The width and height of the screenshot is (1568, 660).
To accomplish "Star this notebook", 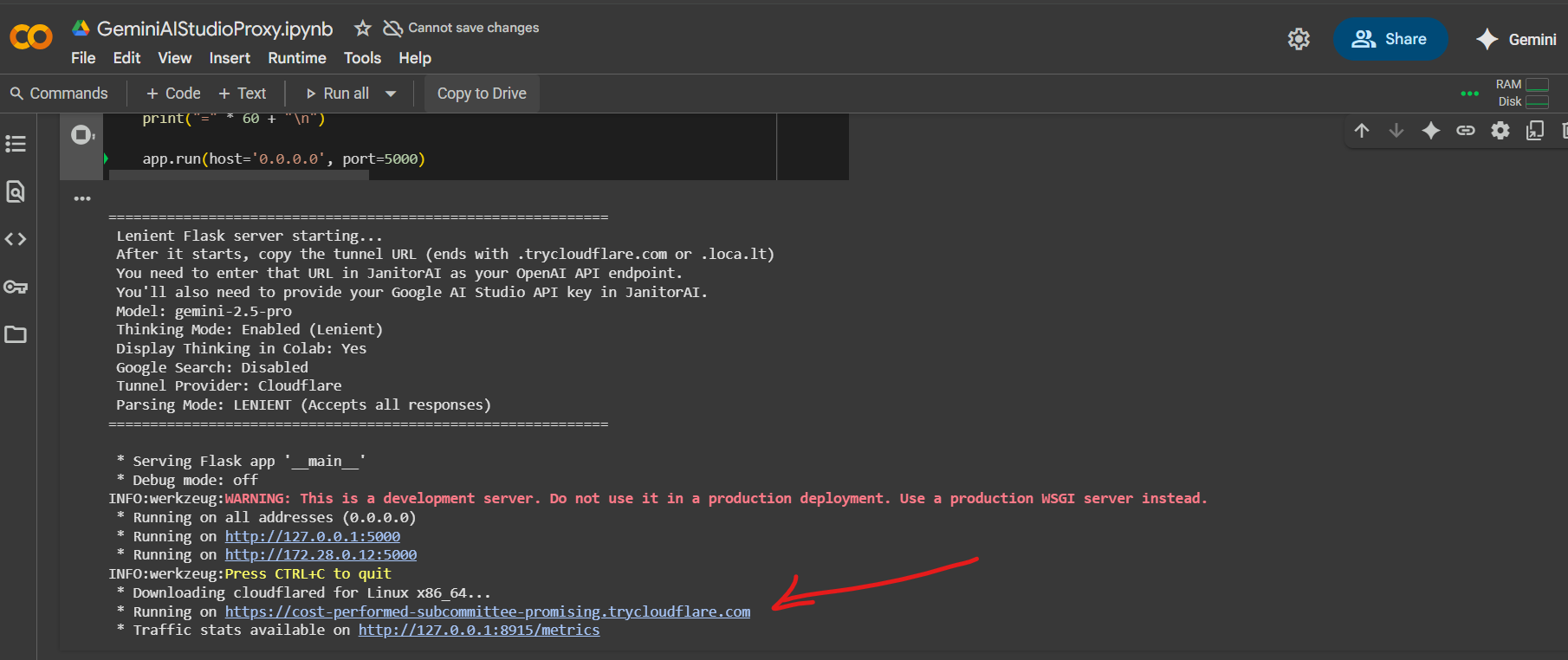I will tap(362, 29).
